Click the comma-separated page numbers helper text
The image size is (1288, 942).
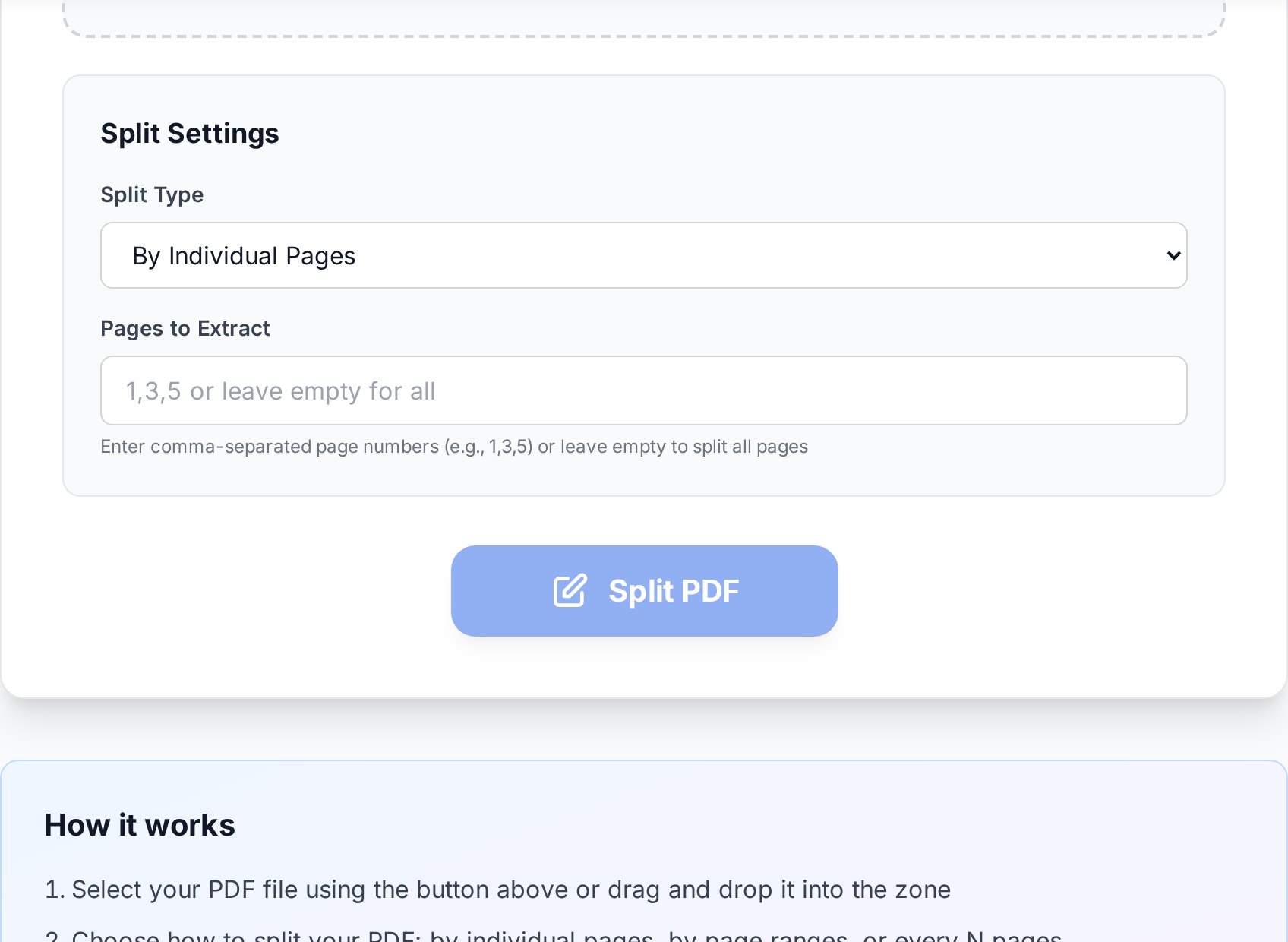click(454, 447)
